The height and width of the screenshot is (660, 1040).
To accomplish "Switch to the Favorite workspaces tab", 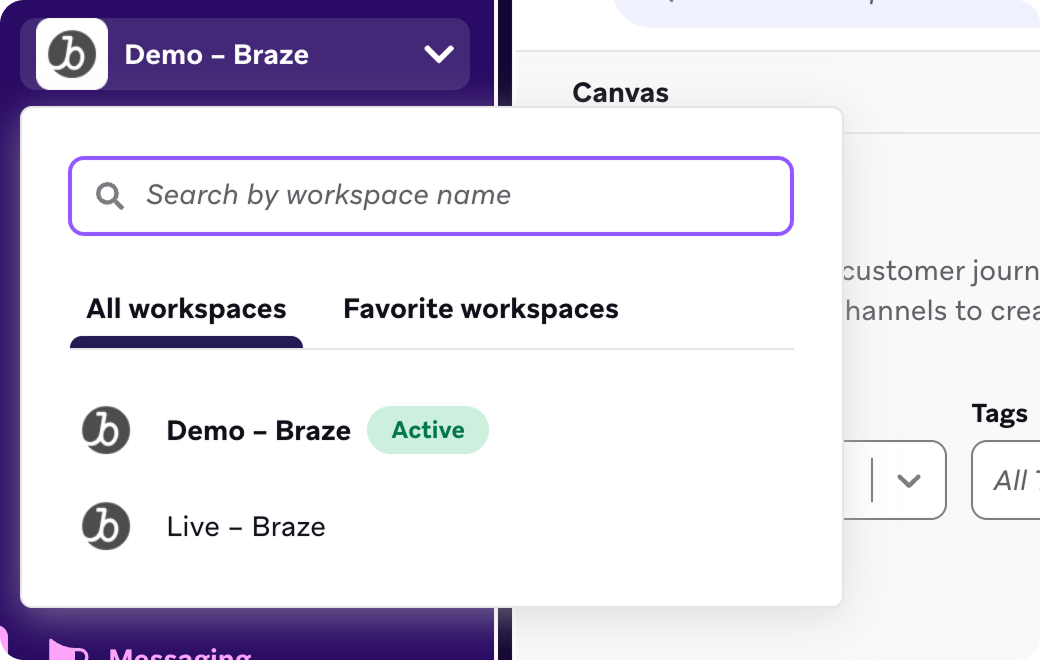I will pos(481,309).
